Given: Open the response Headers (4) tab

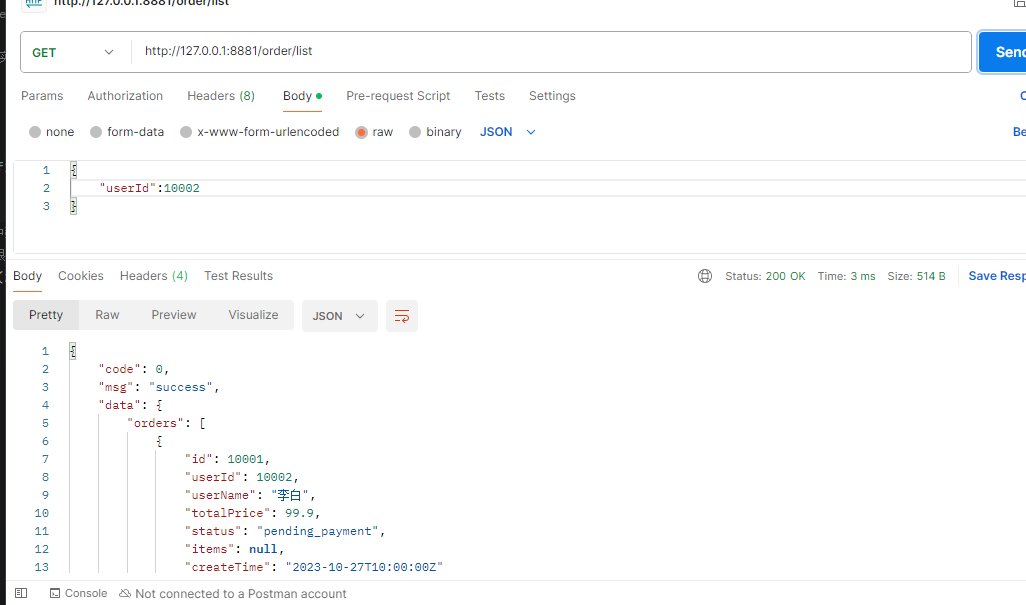Looking at the screenshot, I should pyautogui.click(x=154, y=276).
